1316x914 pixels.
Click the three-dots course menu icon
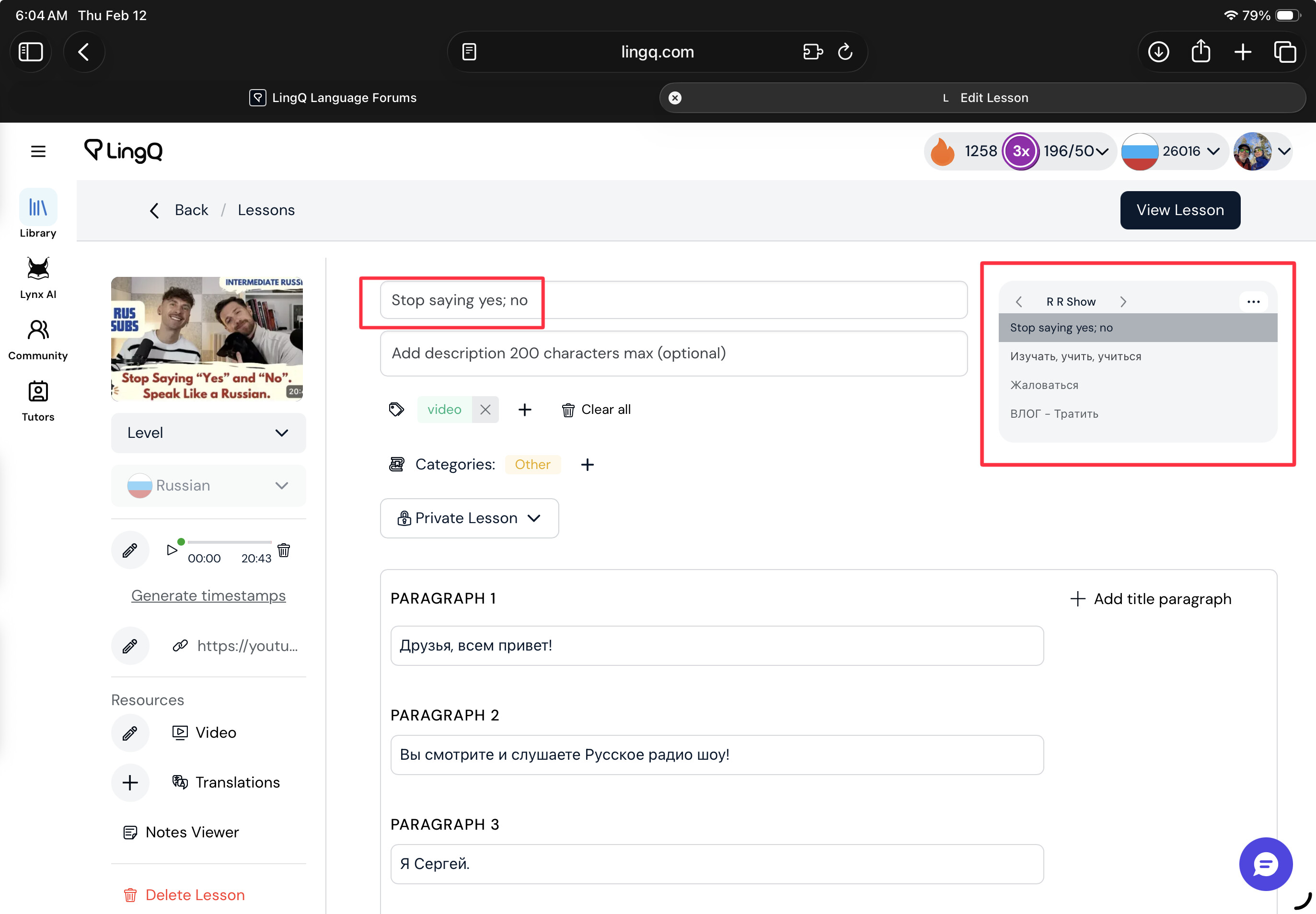pos(1253,302)
